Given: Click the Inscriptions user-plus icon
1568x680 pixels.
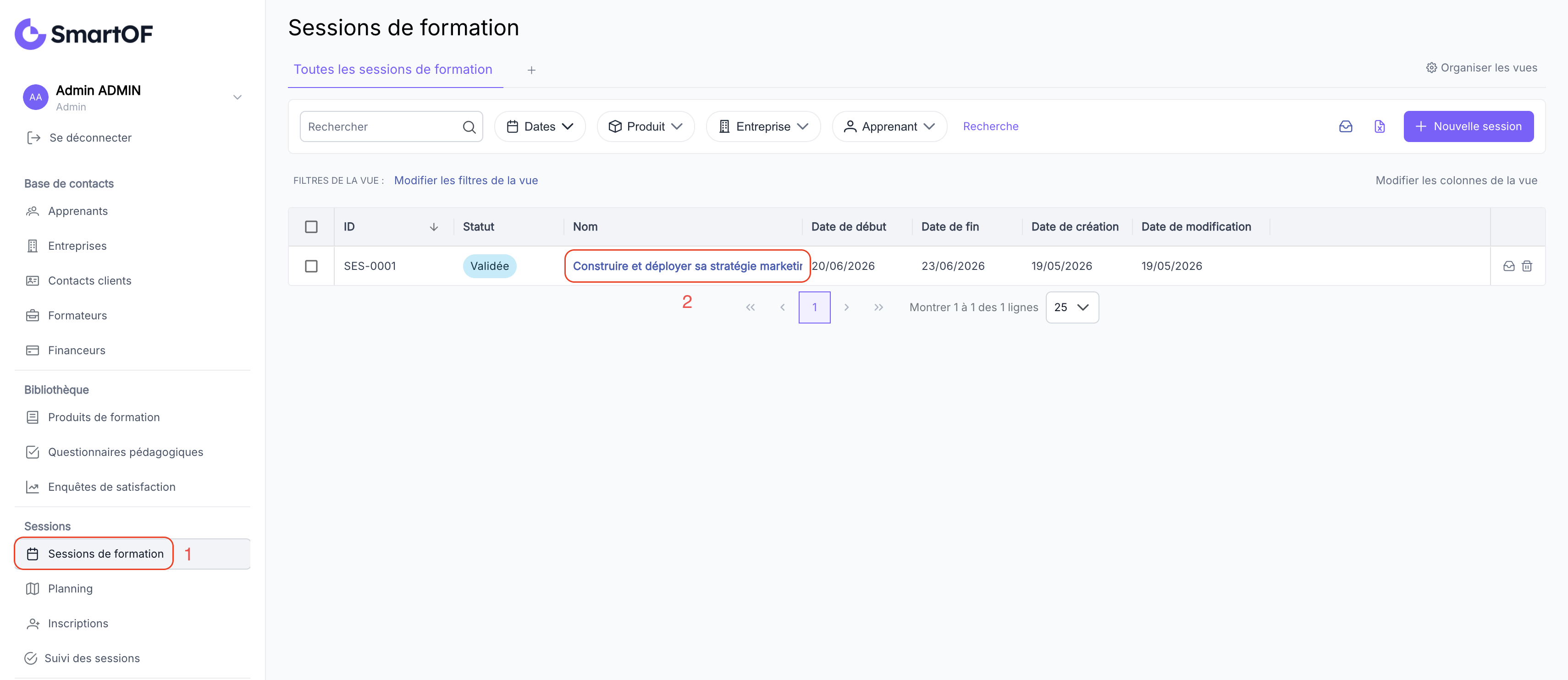Looking at the screenshot, I should [33, 624].
